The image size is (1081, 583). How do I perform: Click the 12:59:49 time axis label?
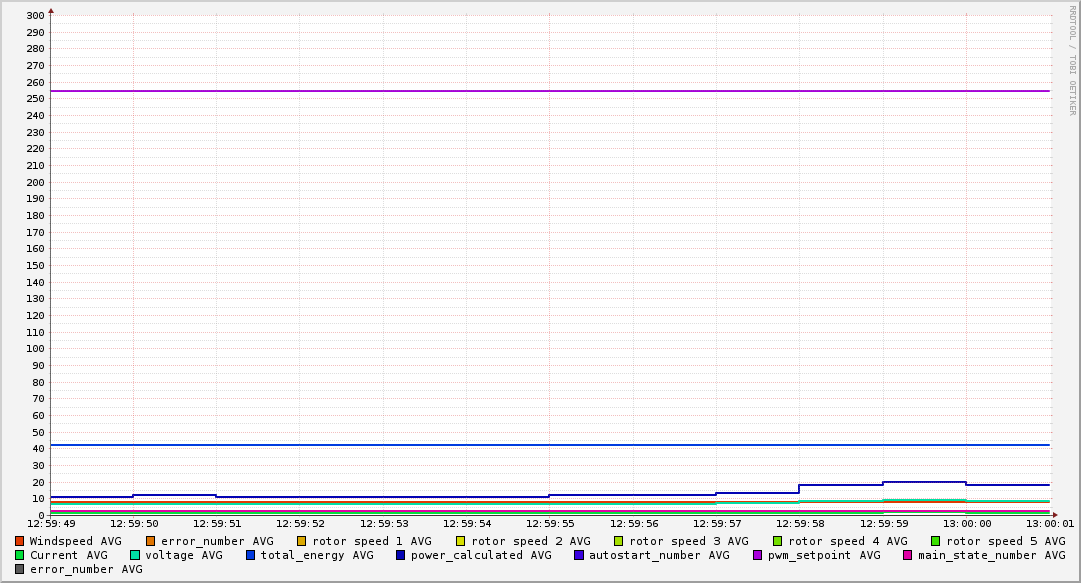point(51,523)
